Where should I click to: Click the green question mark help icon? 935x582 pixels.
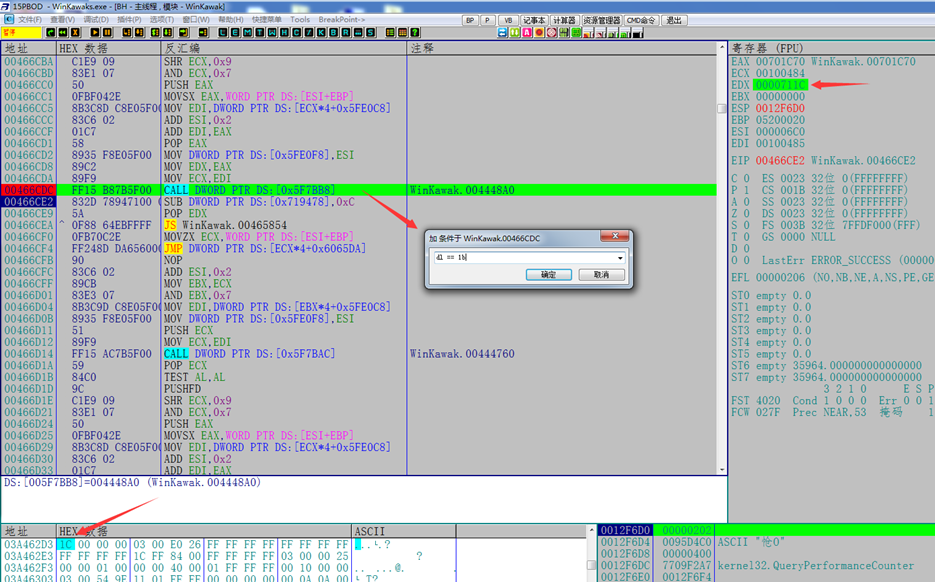pos(415,32)
